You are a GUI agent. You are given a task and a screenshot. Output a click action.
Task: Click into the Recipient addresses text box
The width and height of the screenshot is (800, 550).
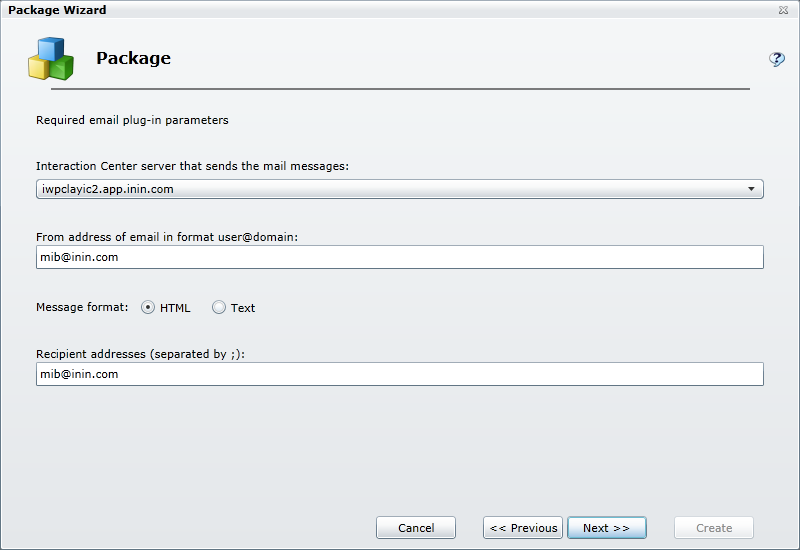click(400, 374)
